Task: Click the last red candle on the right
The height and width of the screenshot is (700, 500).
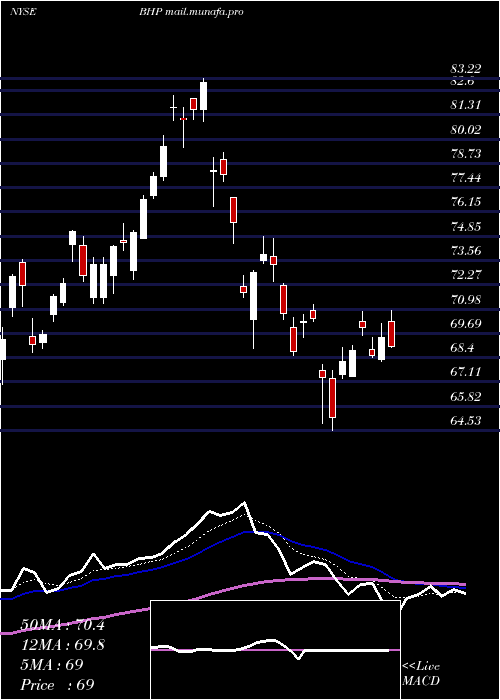Action: point(392,333)
